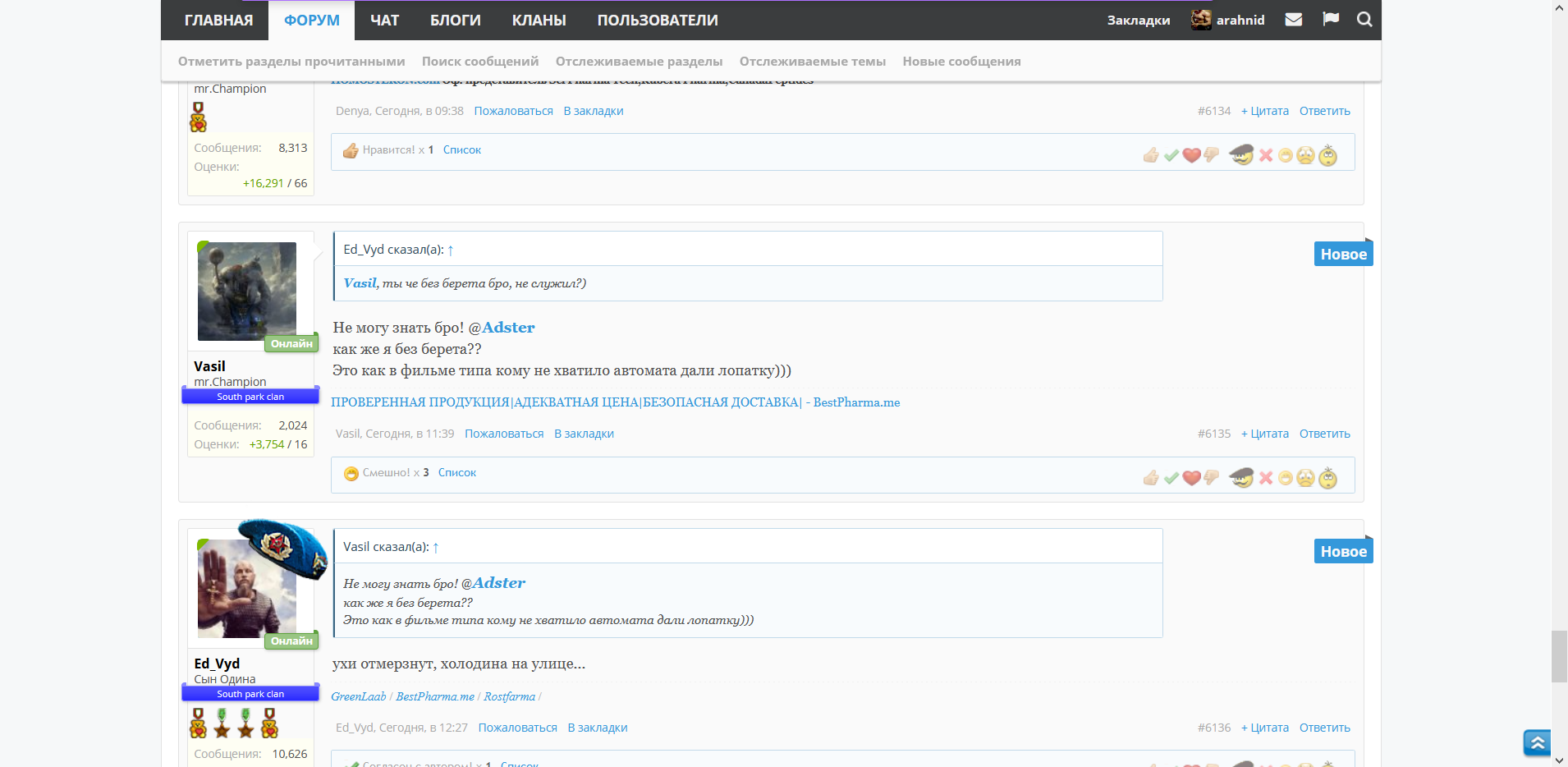Jump to quoted Ed_Vyd post via arrow

[x=451, y=250]
